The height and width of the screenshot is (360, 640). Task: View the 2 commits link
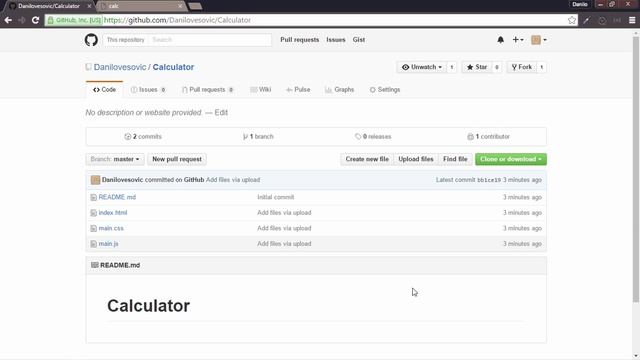point(143,137)
